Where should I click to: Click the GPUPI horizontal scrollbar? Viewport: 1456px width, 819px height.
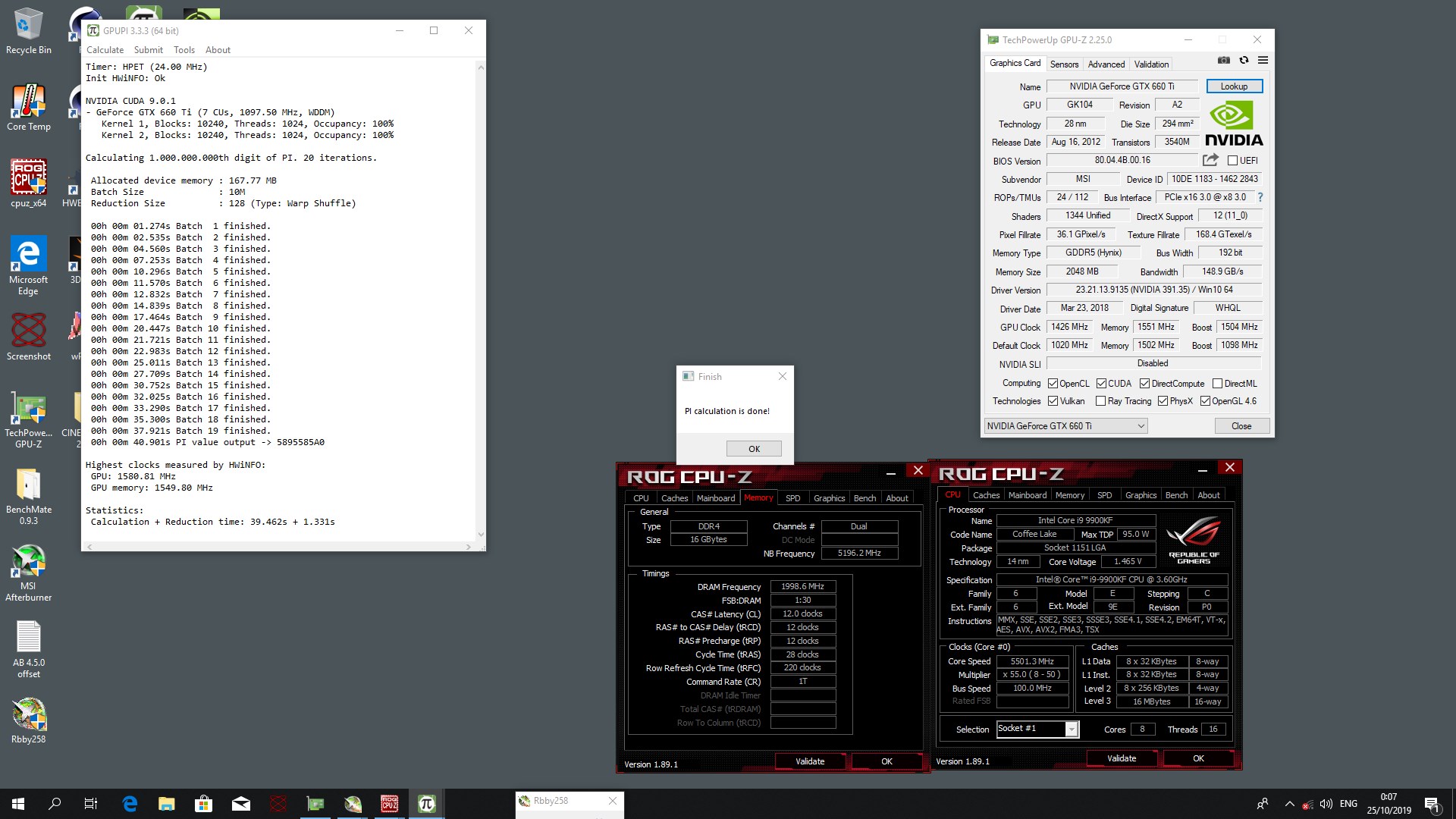click(278, 546)
